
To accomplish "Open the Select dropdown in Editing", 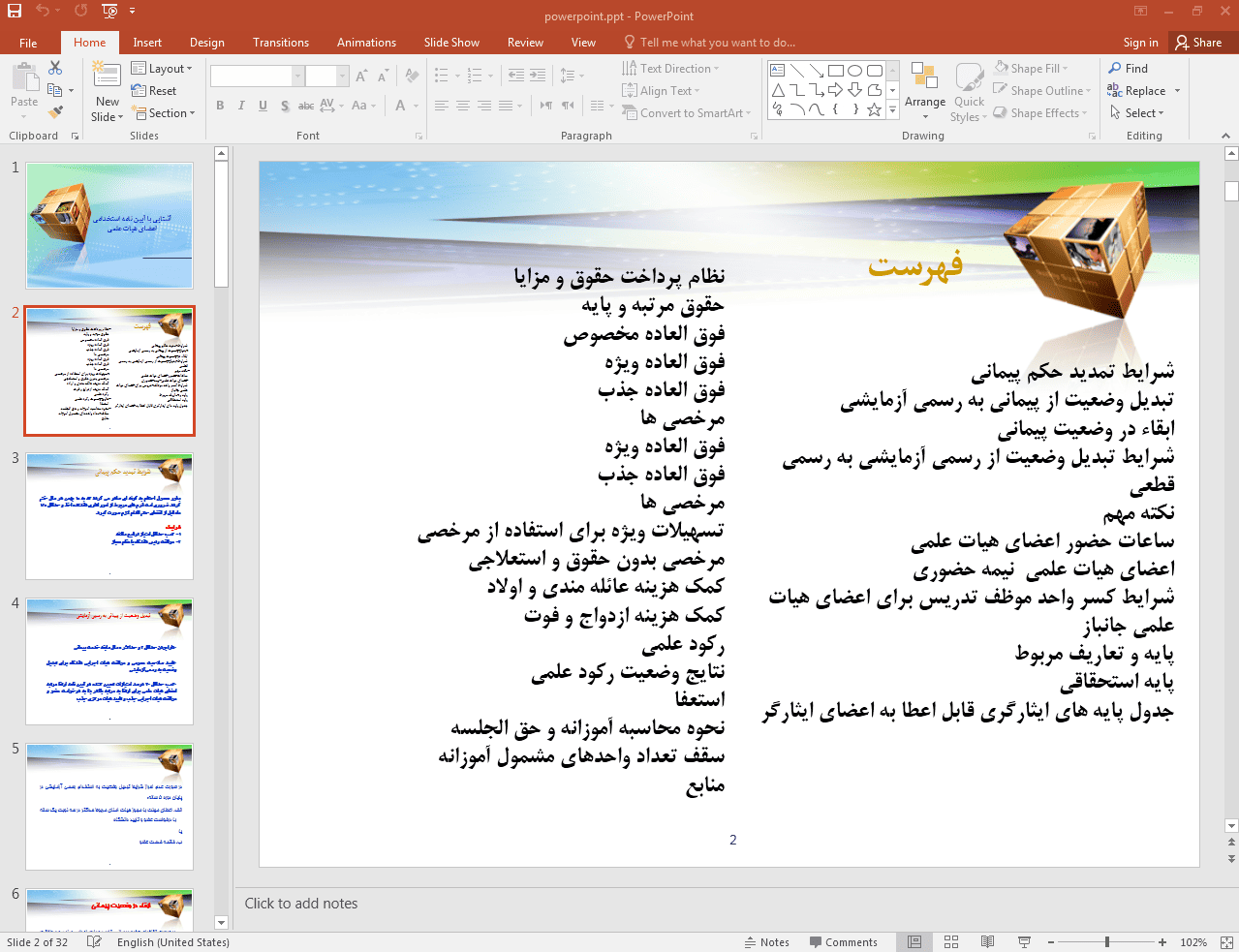I will tap(1136, 113).
